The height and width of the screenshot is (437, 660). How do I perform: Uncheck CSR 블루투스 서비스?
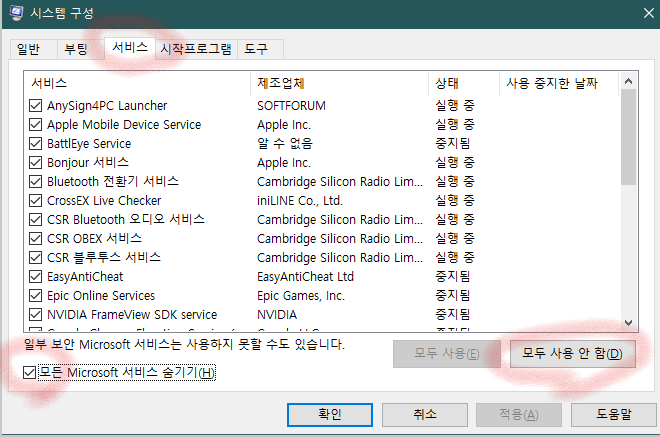tap(35, 257)
